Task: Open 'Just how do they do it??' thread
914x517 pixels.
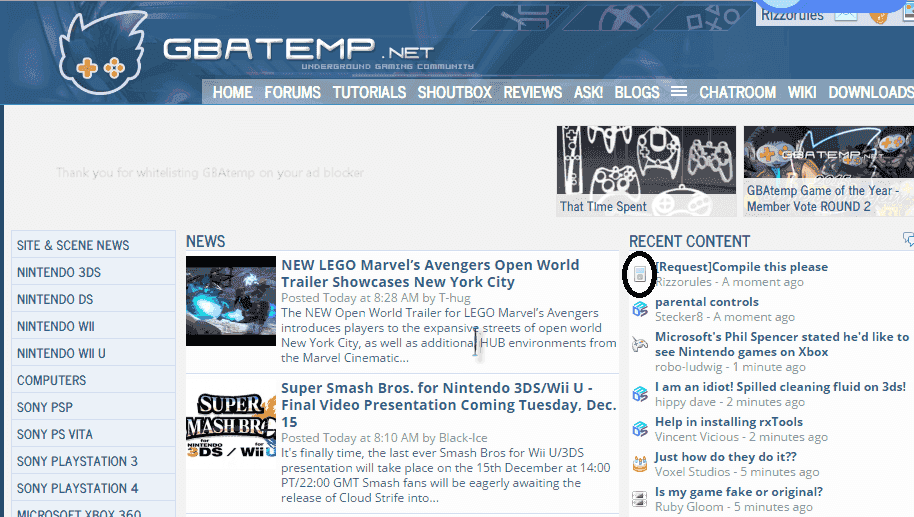Action: pos(726,456)
